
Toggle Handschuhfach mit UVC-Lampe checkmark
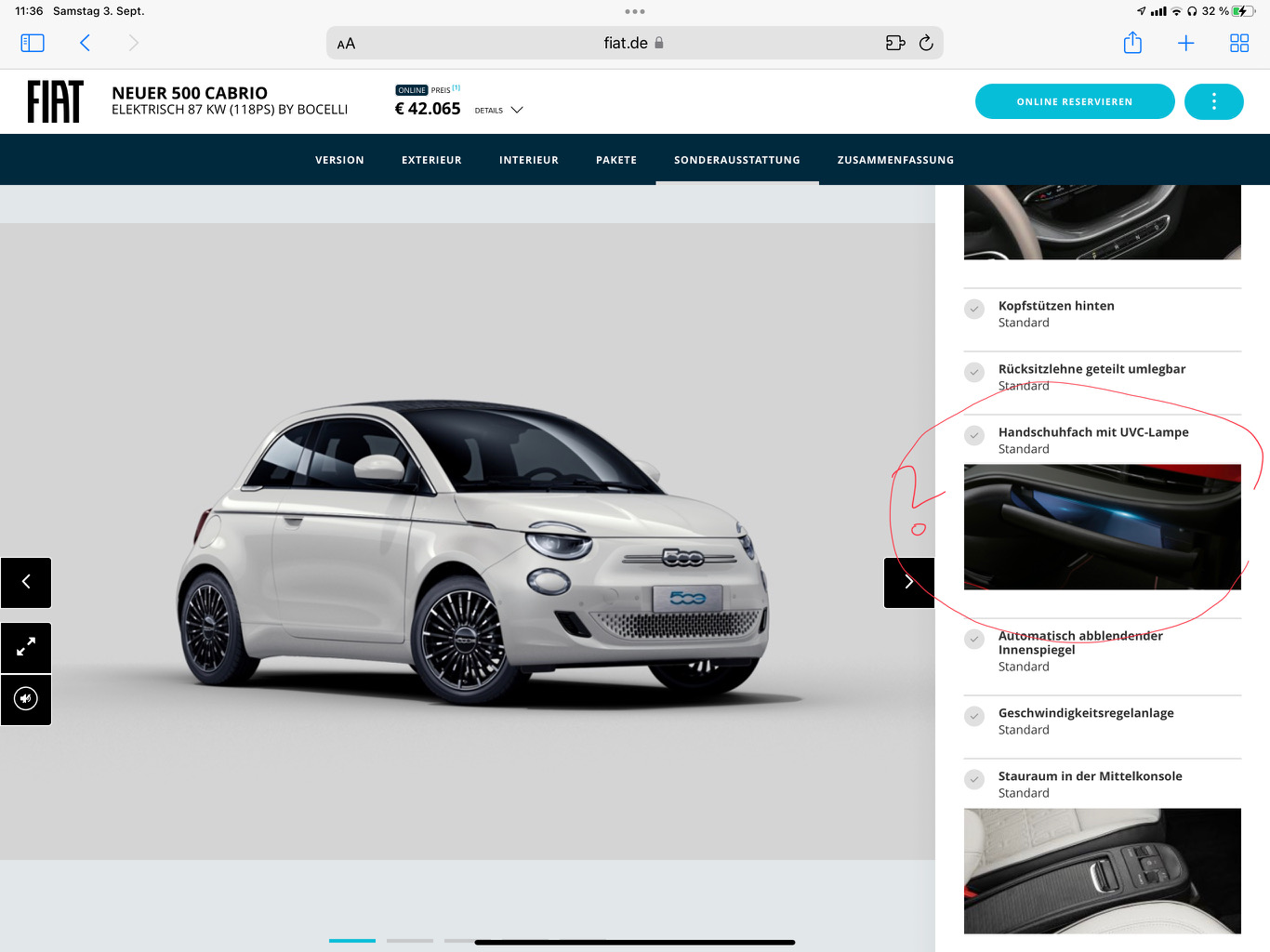pyautogui.click(x=974, y=435)
